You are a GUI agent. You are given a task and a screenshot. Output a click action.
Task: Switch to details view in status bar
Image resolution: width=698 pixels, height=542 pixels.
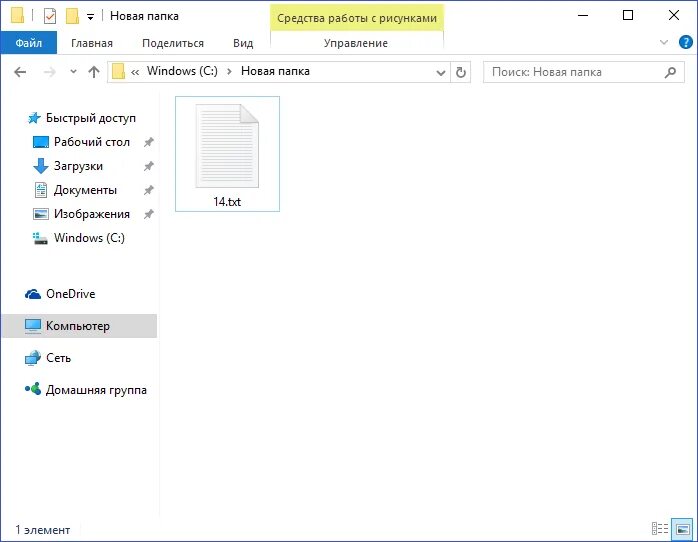660,529
